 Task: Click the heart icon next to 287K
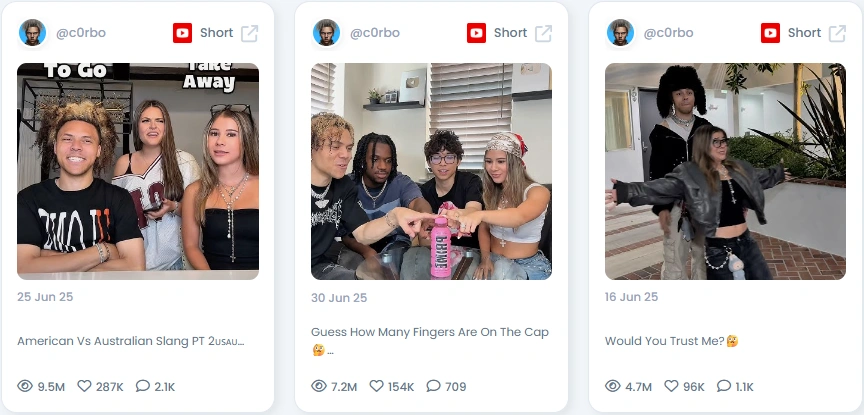point(84,386)
